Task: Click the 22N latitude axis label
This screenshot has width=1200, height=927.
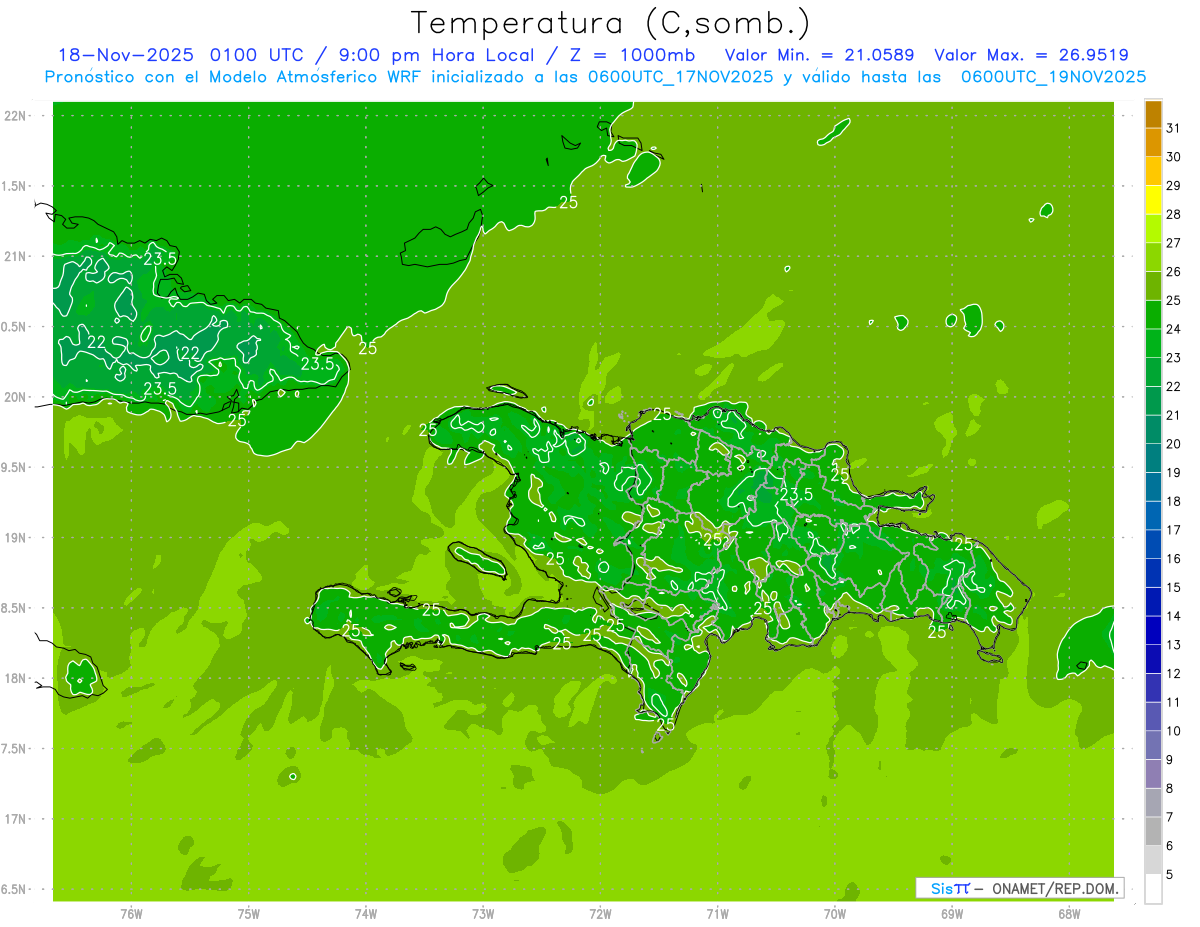Action: 18,116
